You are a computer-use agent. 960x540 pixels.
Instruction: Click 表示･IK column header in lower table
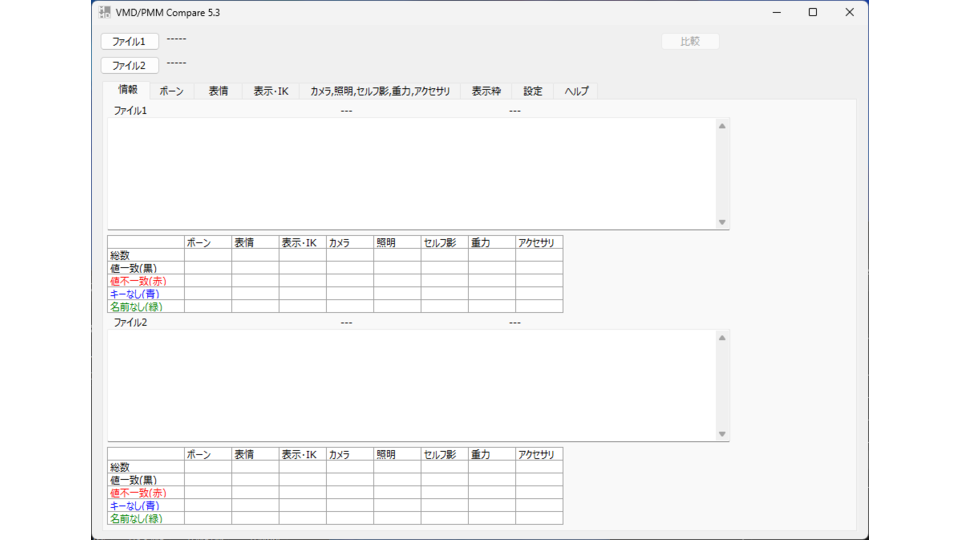[x=302, y=454]
